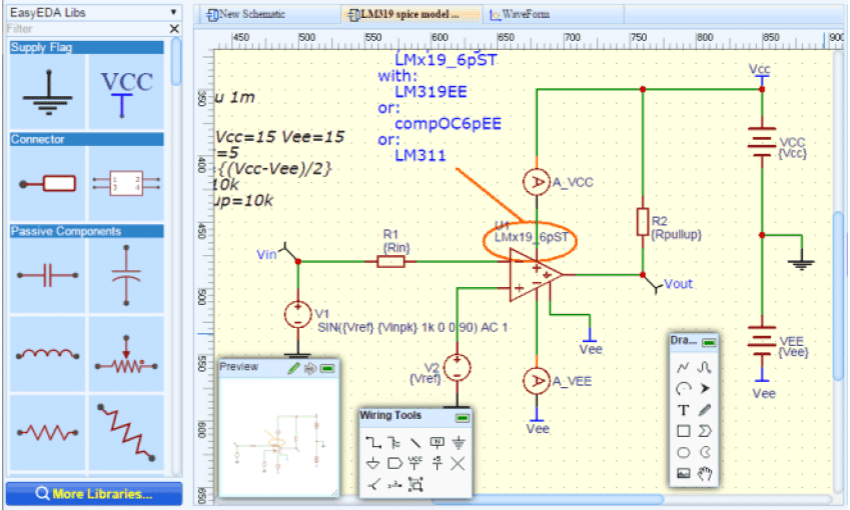Pick the ground symbol in Wiring Tools

coord(458,441)
